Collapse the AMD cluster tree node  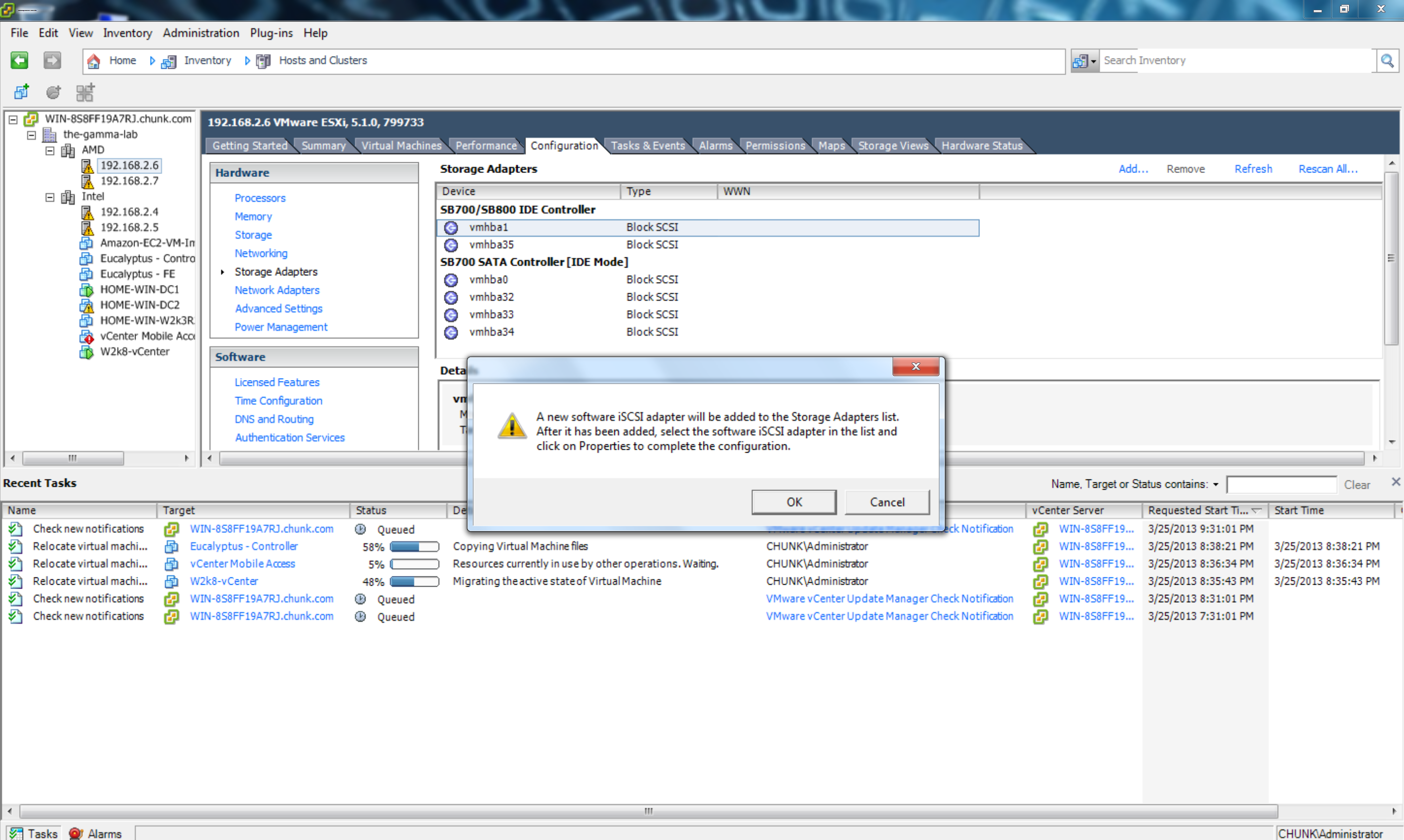50,151
